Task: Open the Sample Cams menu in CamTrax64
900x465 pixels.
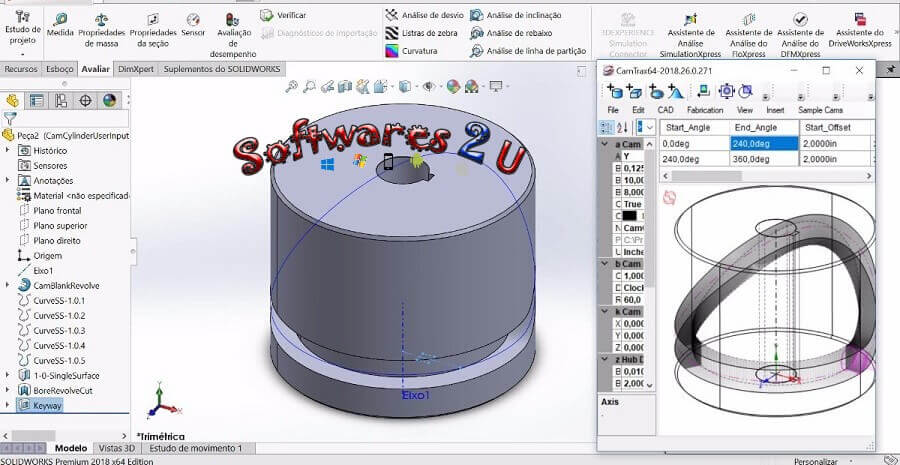Action: (x=820, y=110)
